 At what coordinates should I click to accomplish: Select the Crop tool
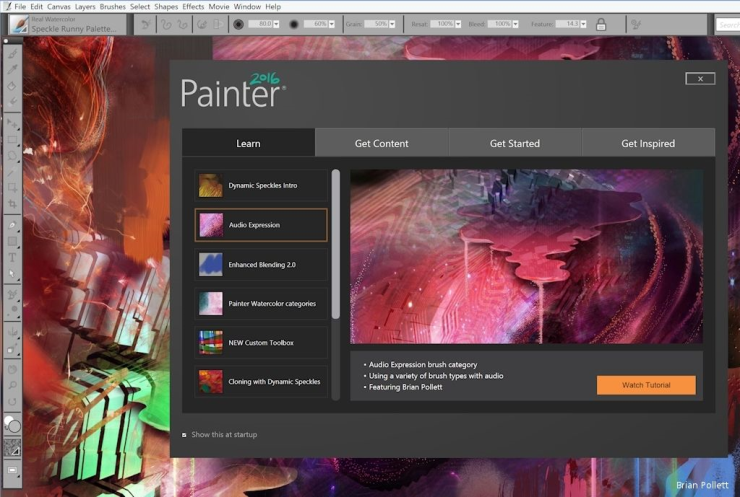(13, 204)
